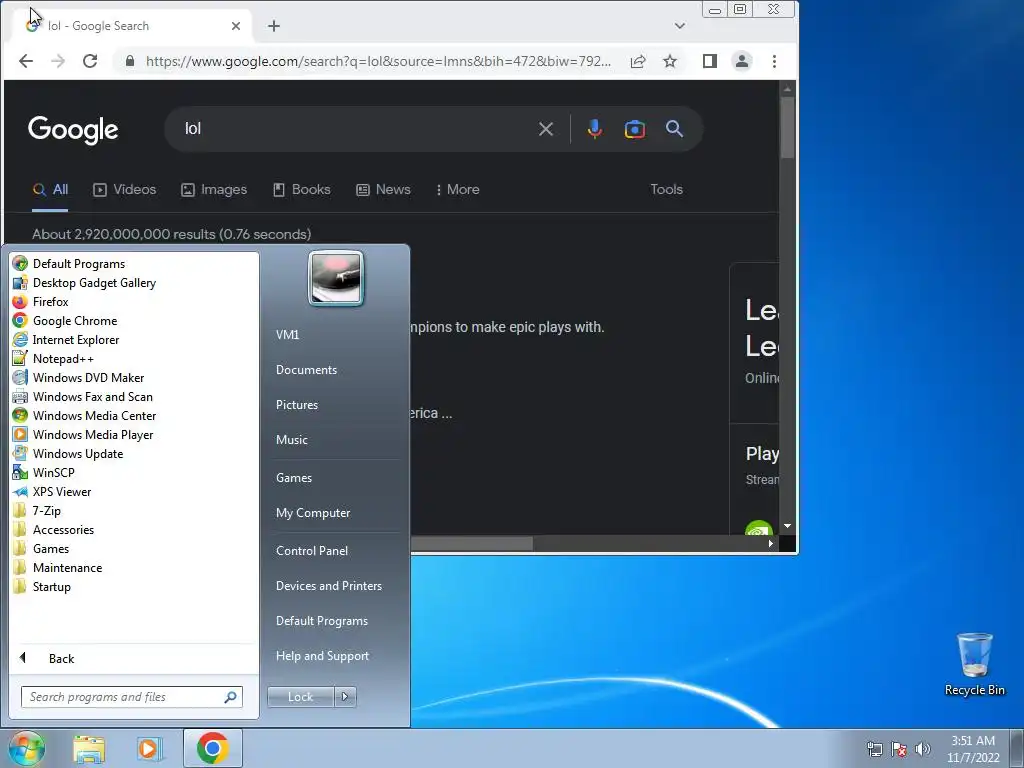The width and height of the screenshot is (1024, 768).
Task: Go back in Chrome
Action: pyautogui.click(x=26, y=61)
